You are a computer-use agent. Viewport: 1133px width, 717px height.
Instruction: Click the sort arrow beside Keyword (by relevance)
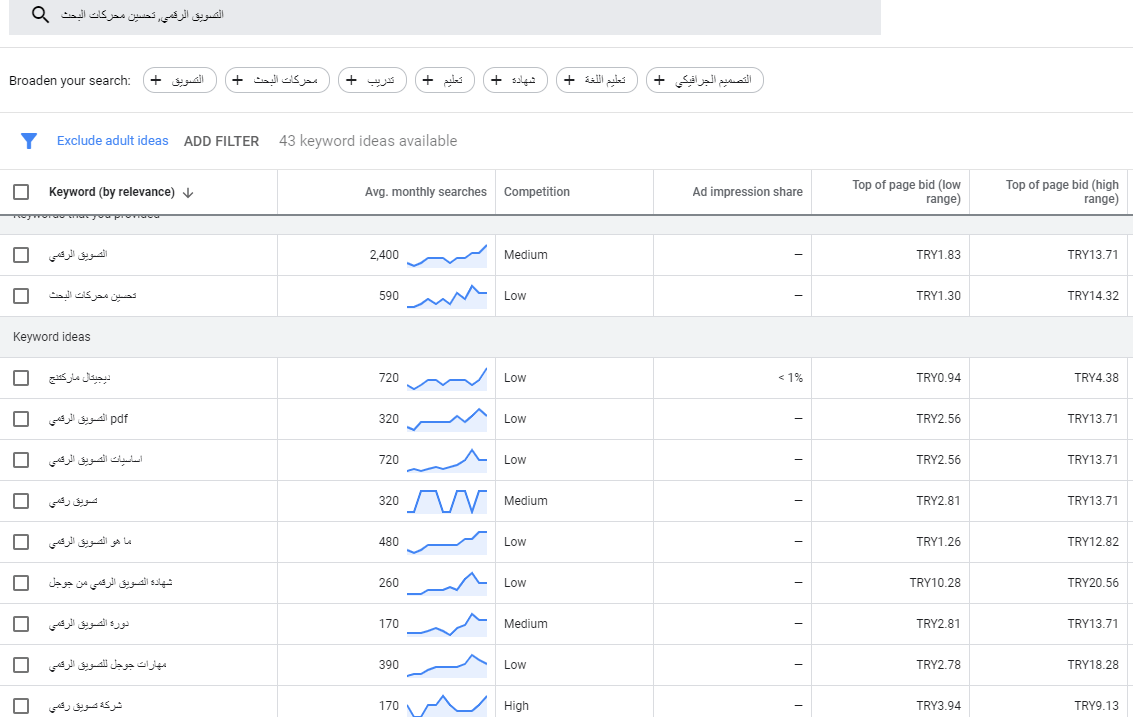coord(188,192)
